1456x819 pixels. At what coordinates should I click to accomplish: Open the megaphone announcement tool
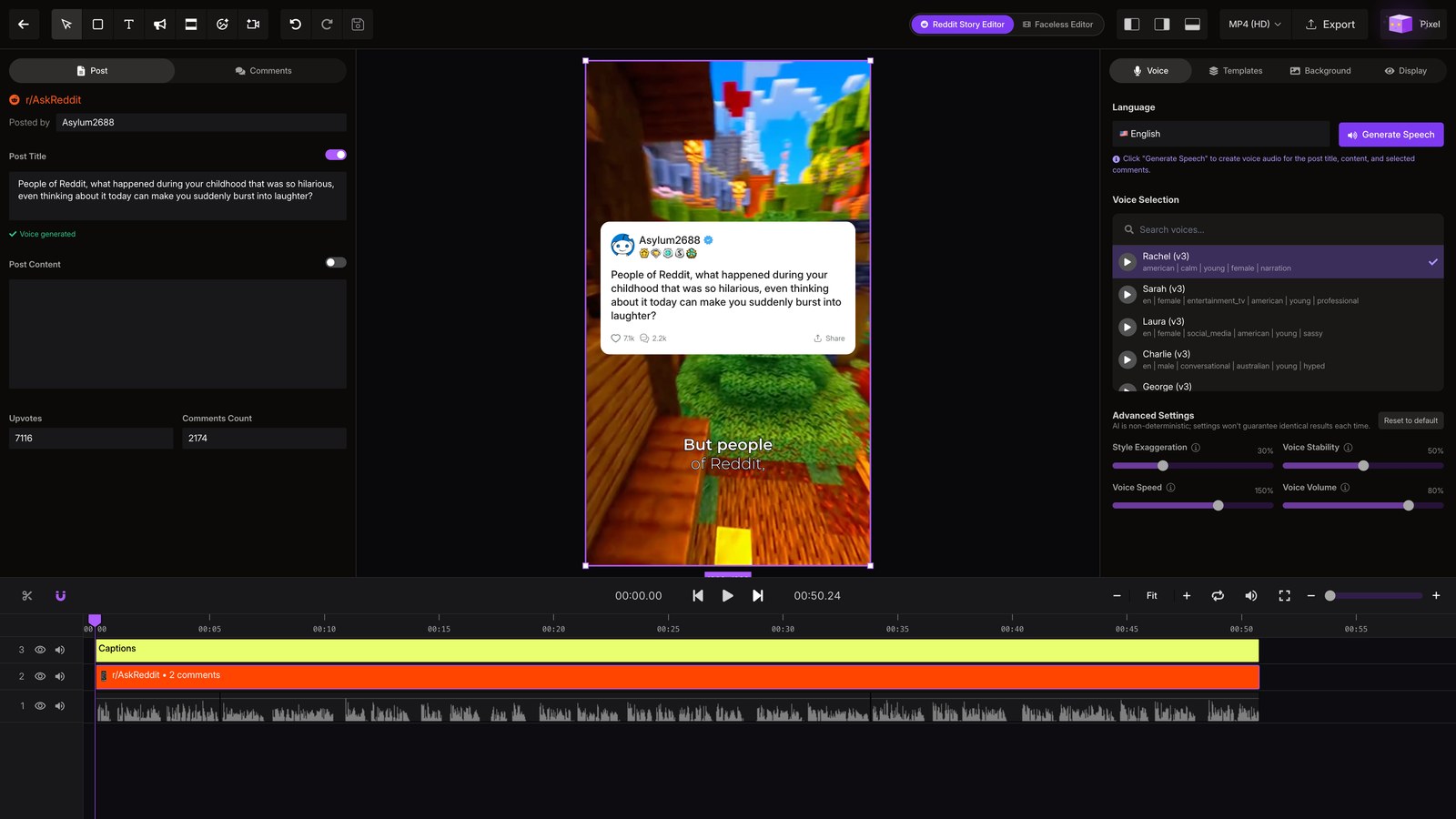point(160,25)
